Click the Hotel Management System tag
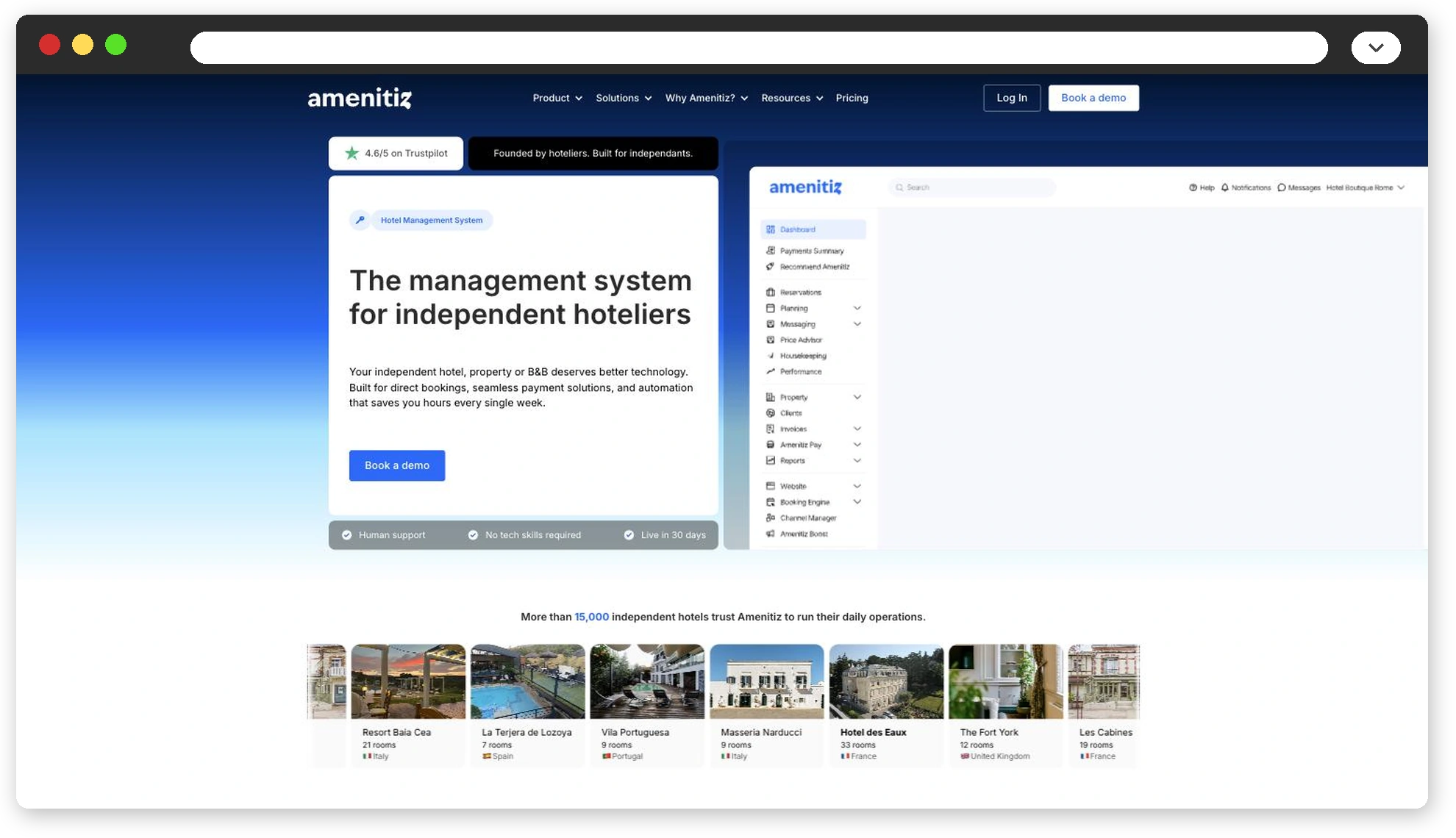Viewport: 1456px width, 838px height. point(432,220)
